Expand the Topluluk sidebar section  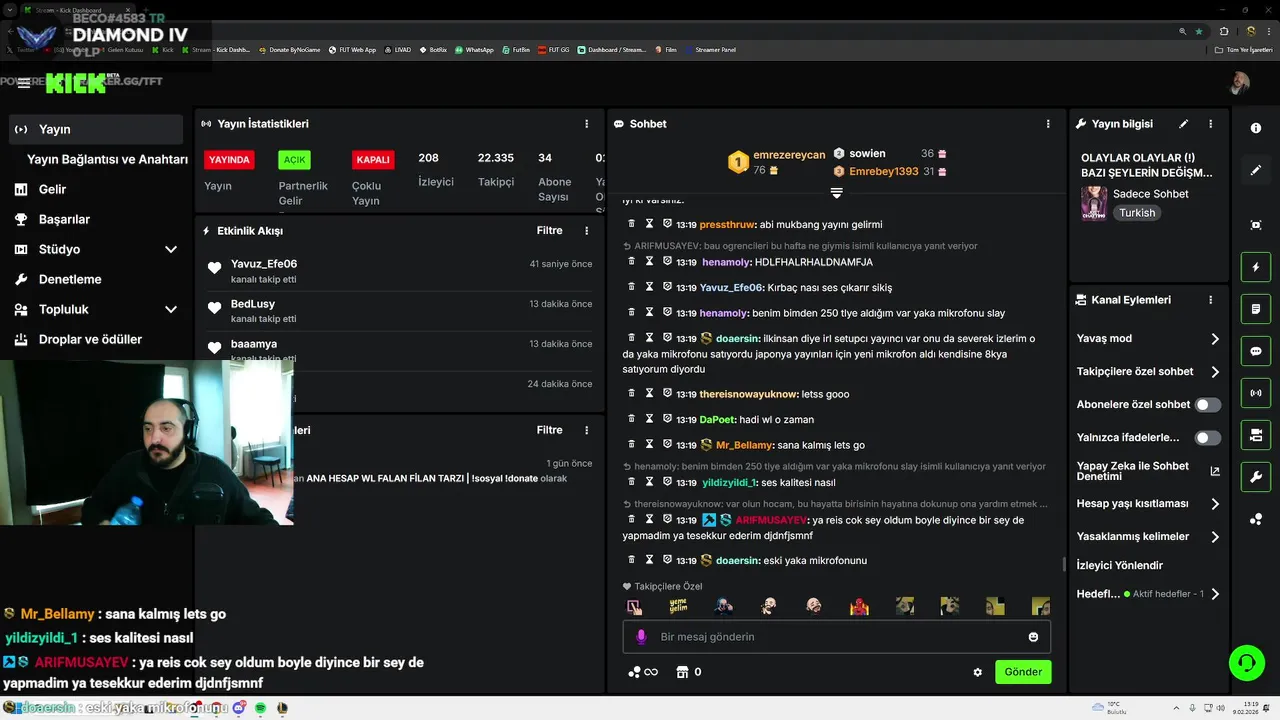[171, 309]
